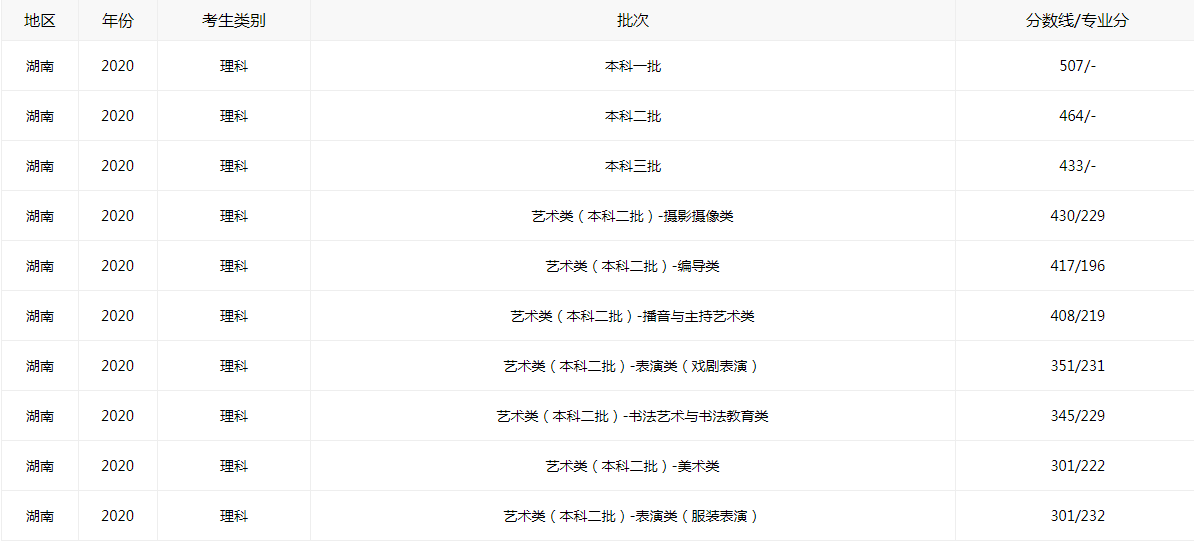This screenshot has height=542, width=1194.
Task: Select the 批次 column header
Action: pyautogui.click(x=632, y=20)
